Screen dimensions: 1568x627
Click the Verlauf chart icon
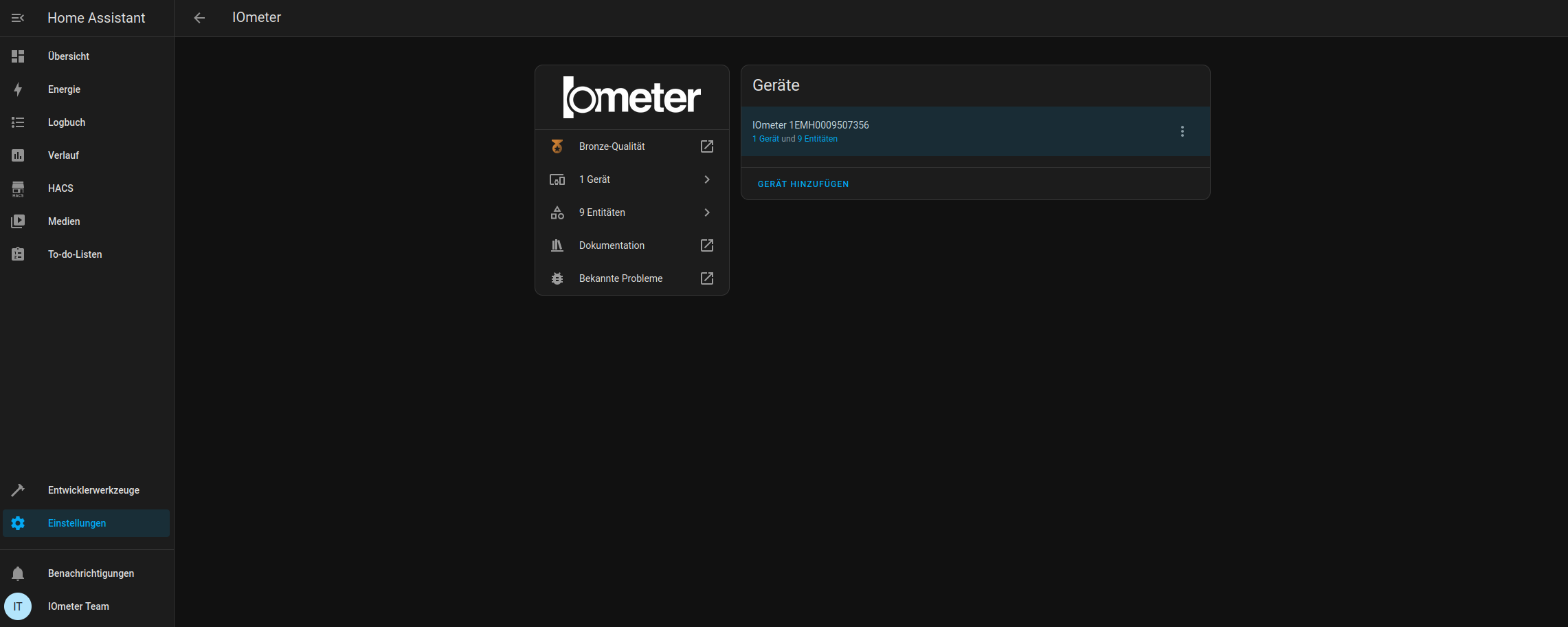pos(18,155)
